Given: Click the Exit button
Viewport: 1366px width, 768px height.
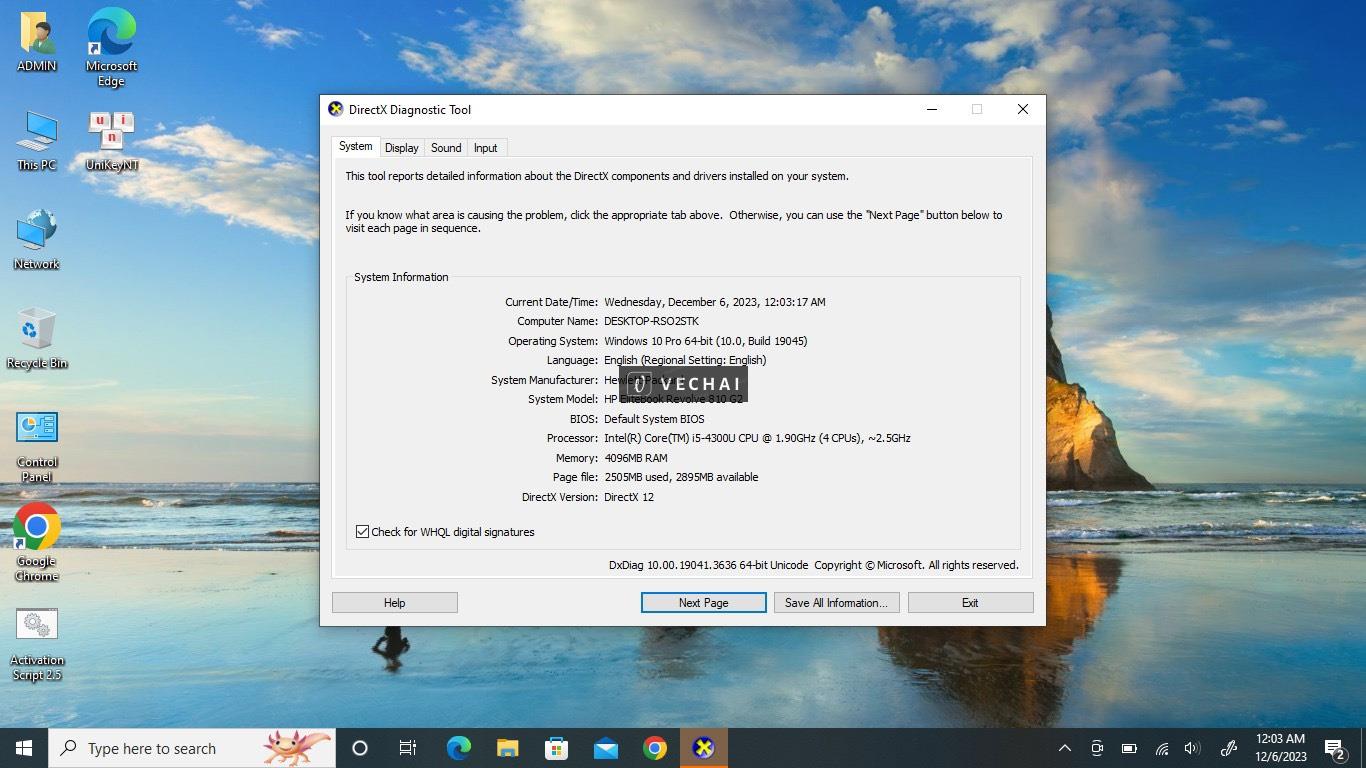Looking at the screenshot, I should point(970,603).
